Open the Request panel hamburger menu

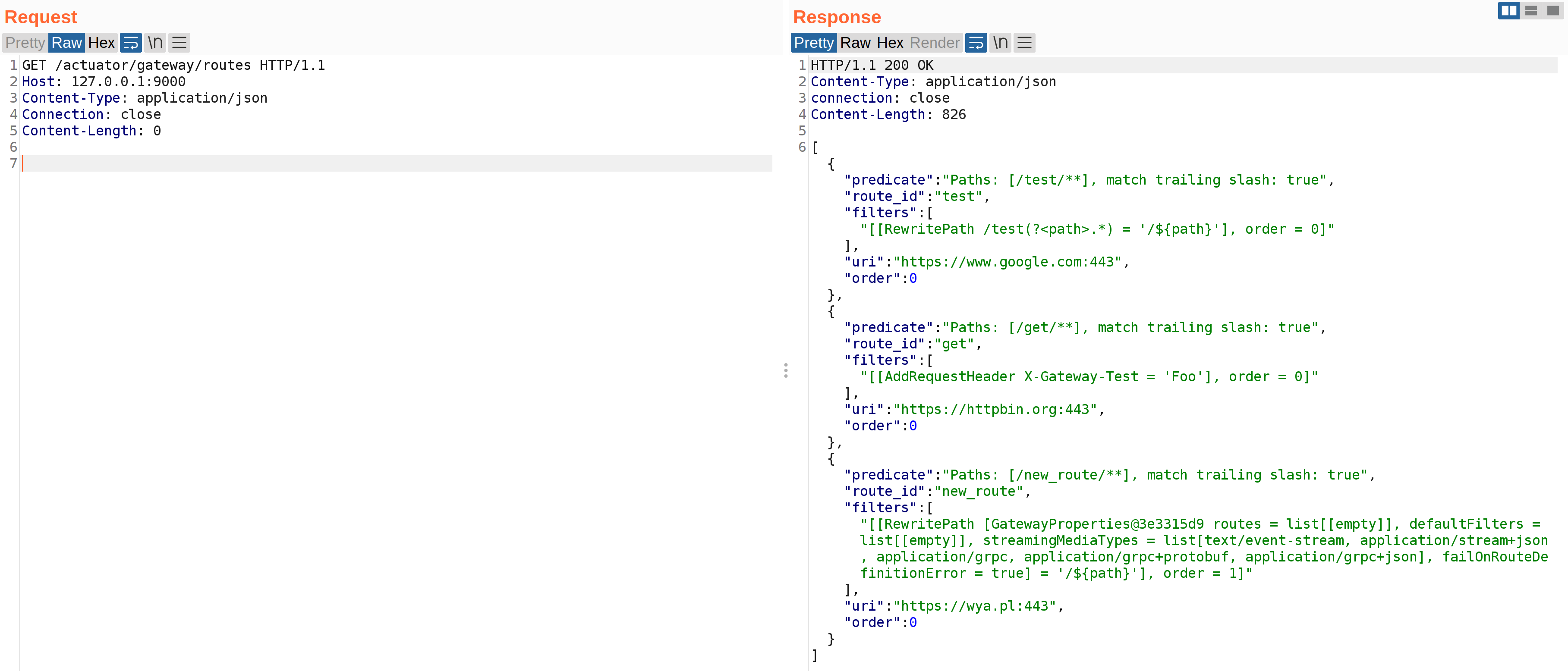click(x=179, y=43)
